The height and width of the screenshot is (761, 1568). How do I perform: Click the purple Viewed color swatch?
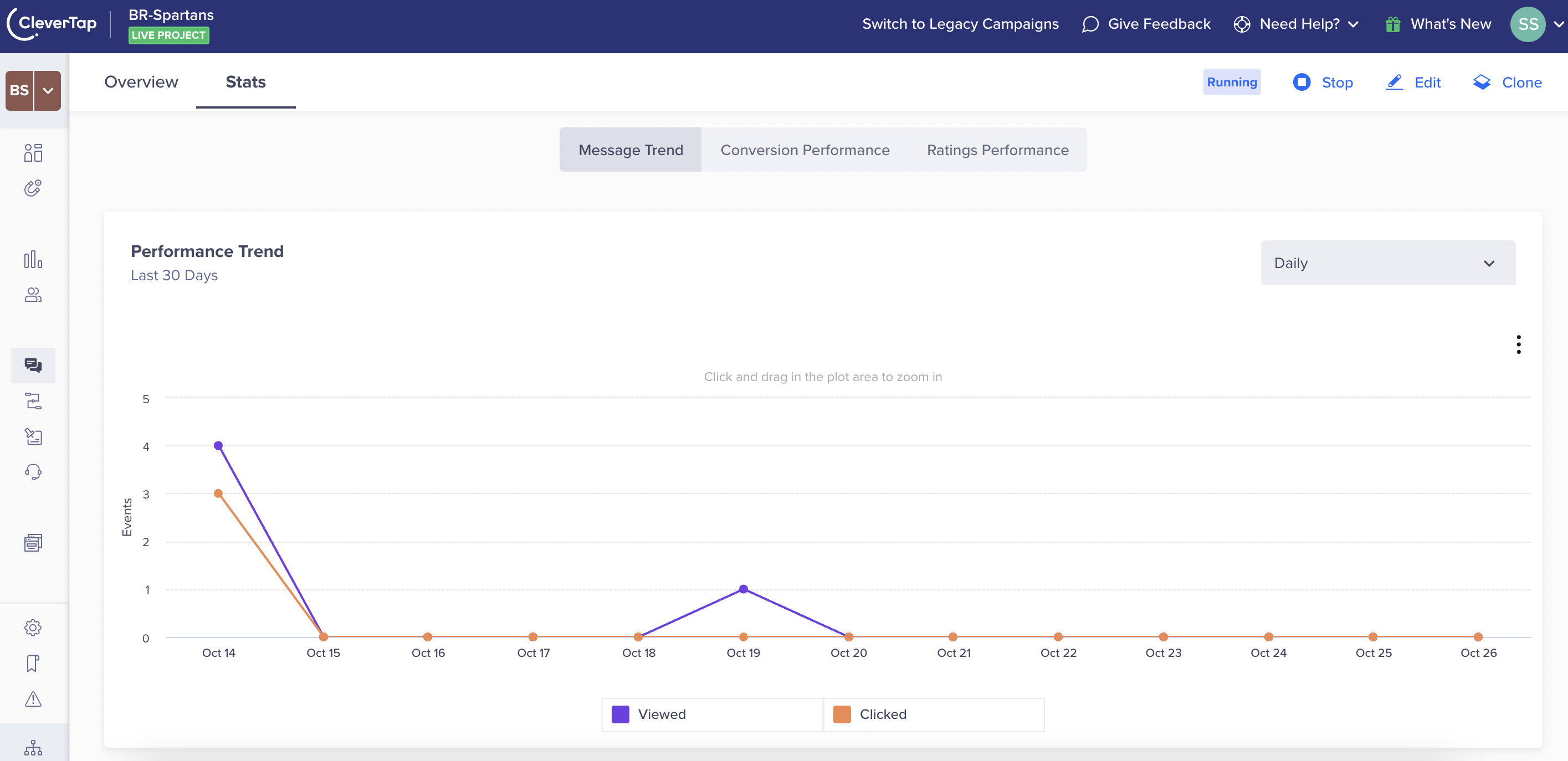point(620,714)
